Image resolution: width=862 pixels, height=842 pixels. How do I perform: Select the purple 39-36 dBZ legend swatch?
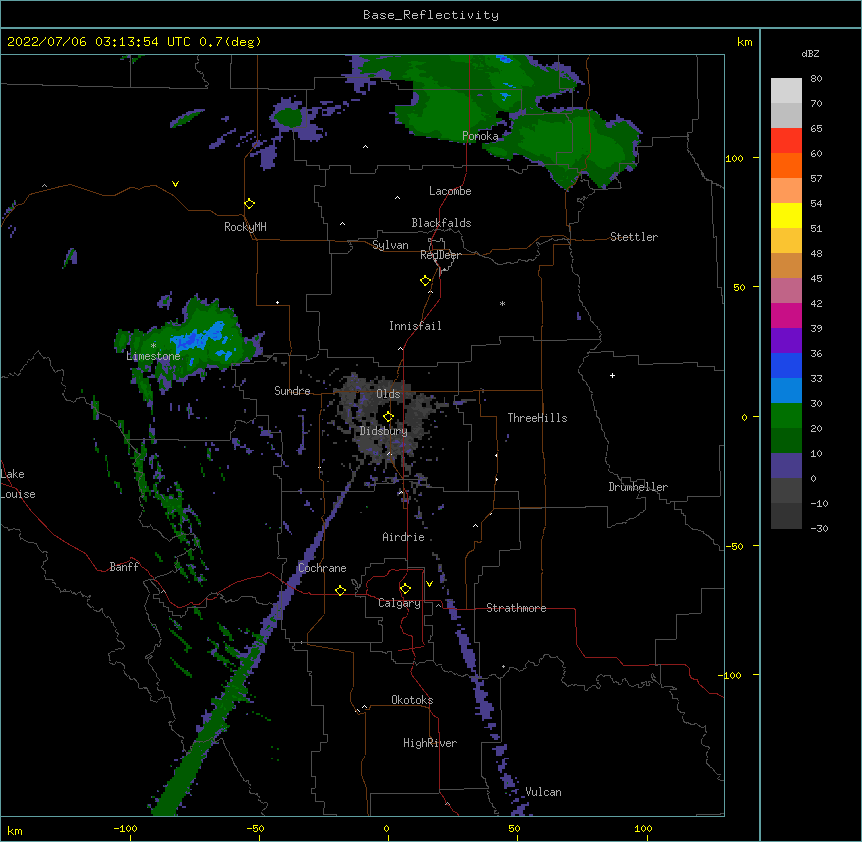[786, 341]
